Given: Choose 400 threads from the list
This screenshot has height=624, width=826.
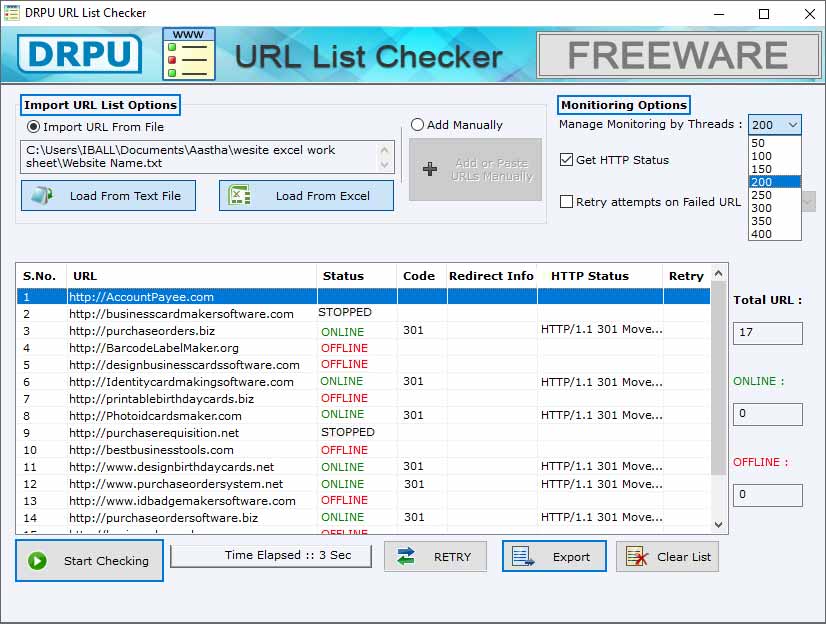Looking at the screenshot, I should (x=774, y=234).
